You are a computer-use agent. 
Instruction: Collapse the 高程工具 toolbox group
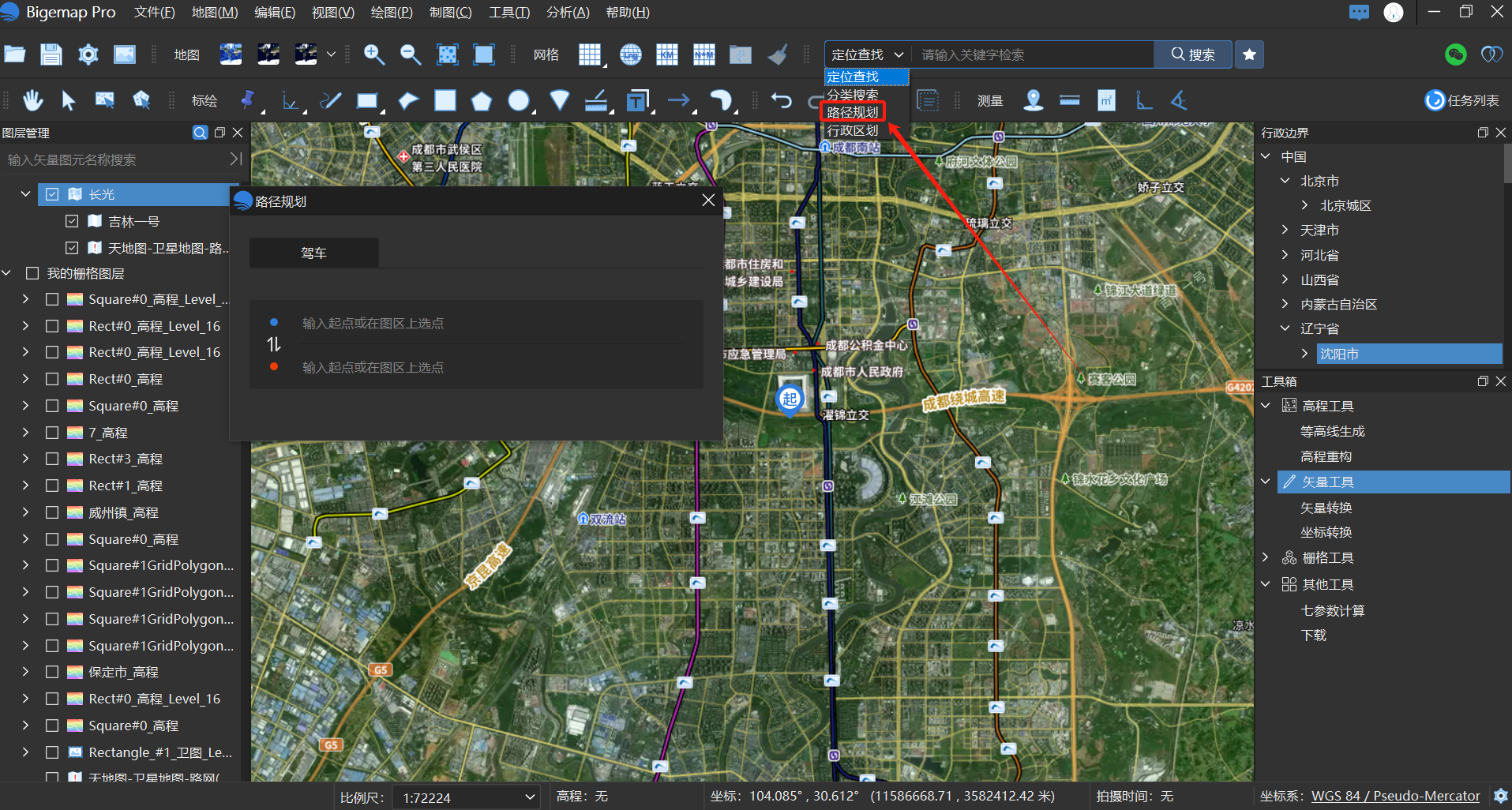click(1266, 406)
